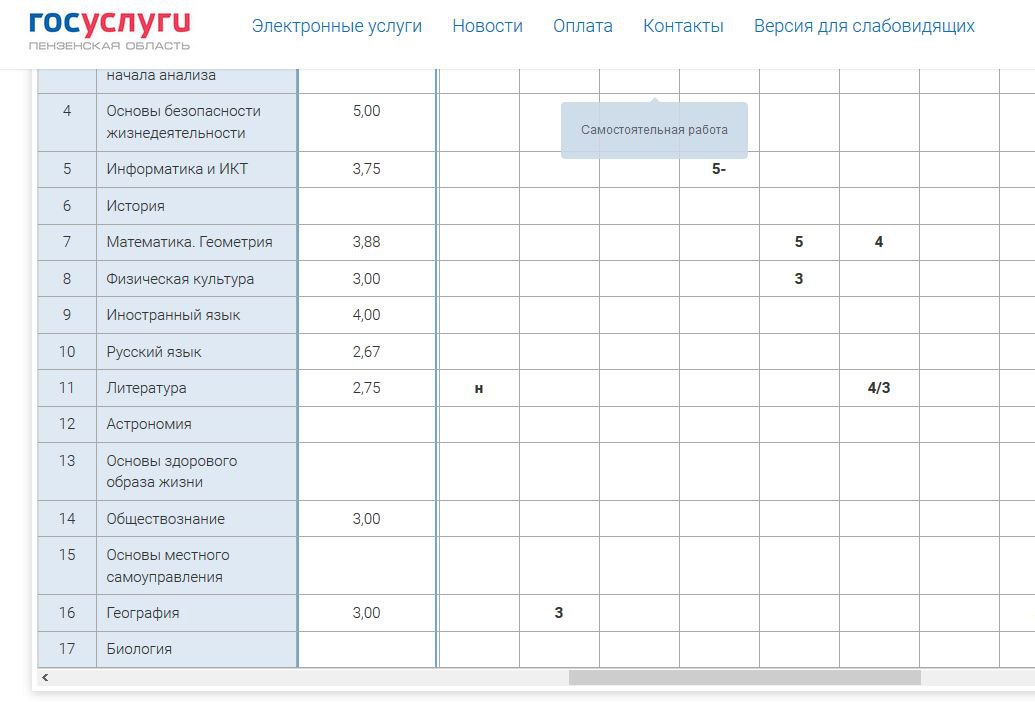
Task: Select the Русский язык subject row
Action: pyautogui.click(x=154, y=352)
